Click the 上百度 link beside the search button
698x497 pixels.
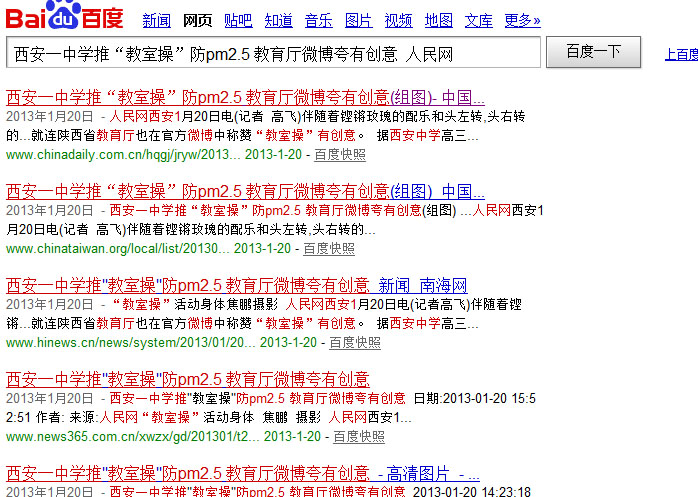pos(681,54)
